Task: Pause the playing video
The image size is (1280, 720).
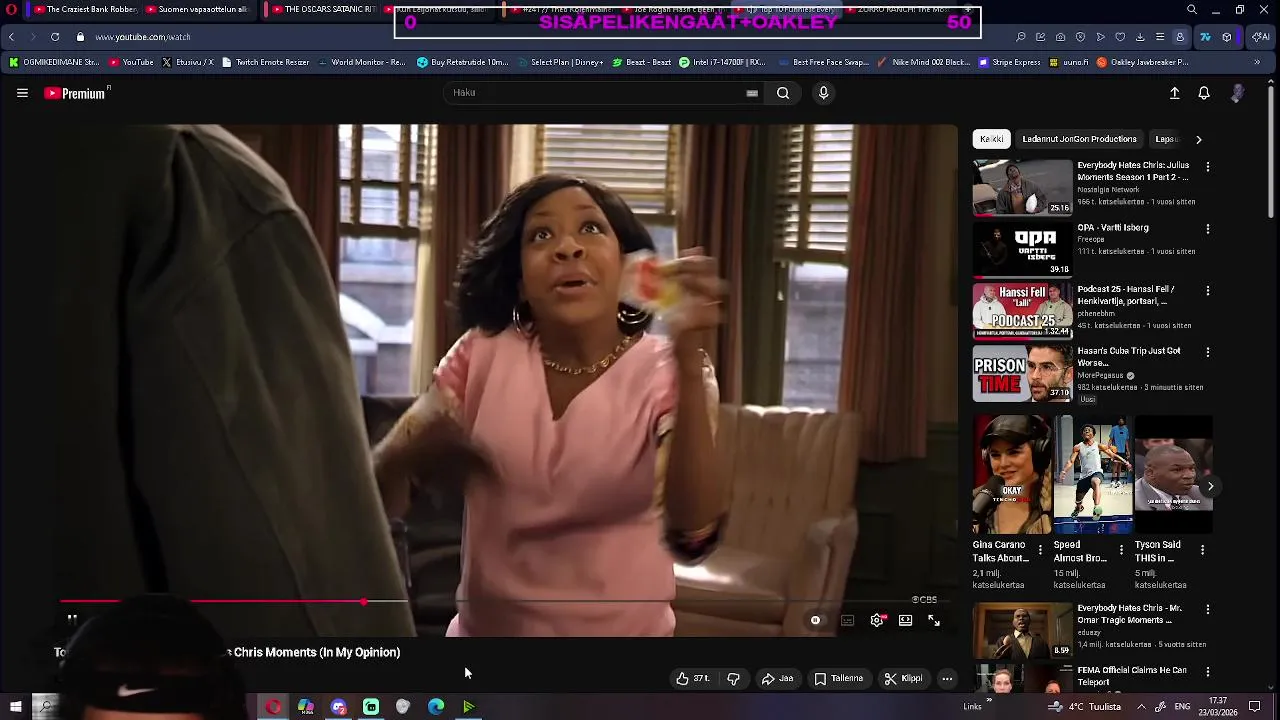Action: pyautogui.click(x=72, y=619)
